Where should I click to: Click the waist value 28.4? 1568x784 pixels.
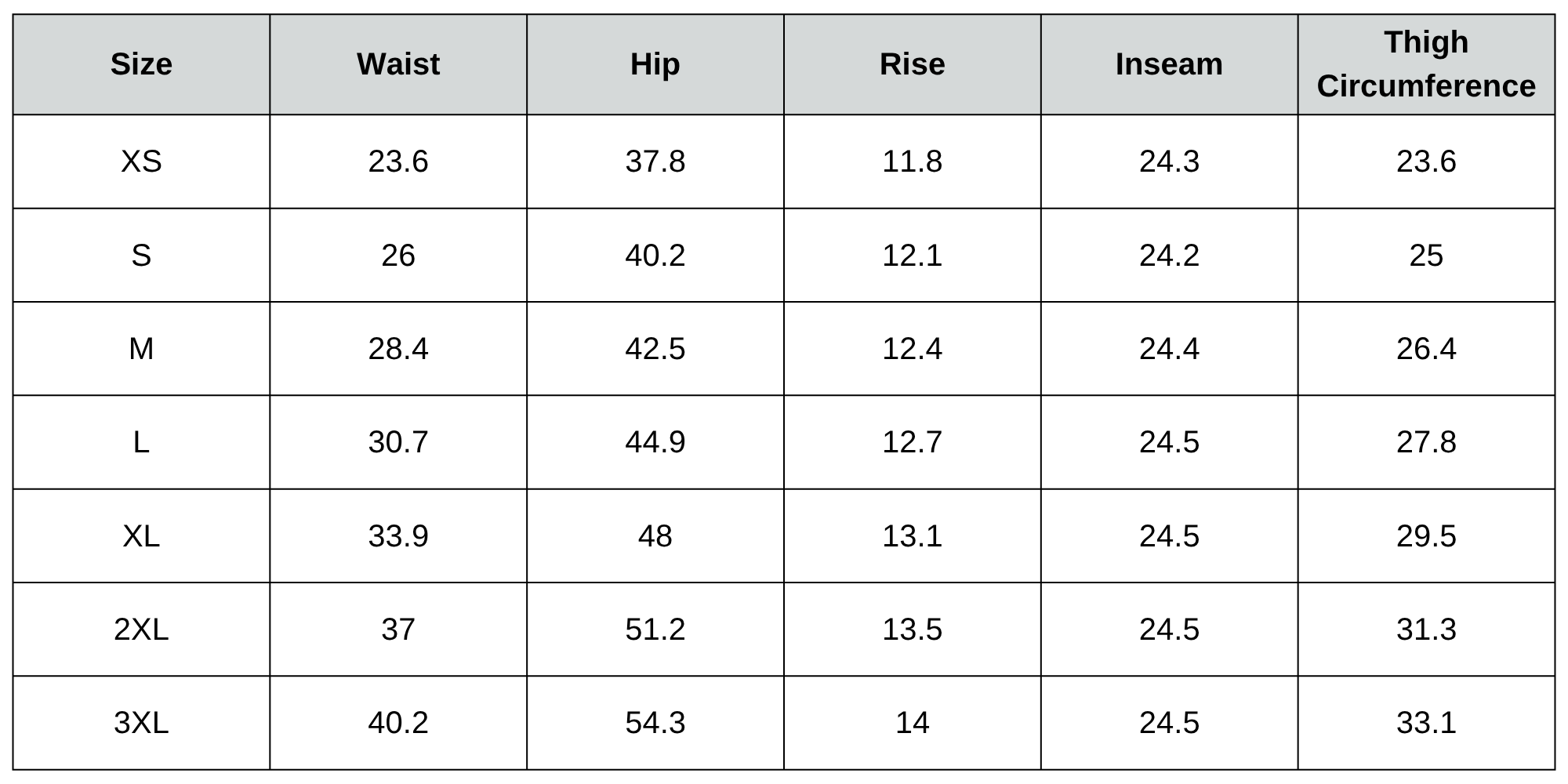(x=398, y=349)
